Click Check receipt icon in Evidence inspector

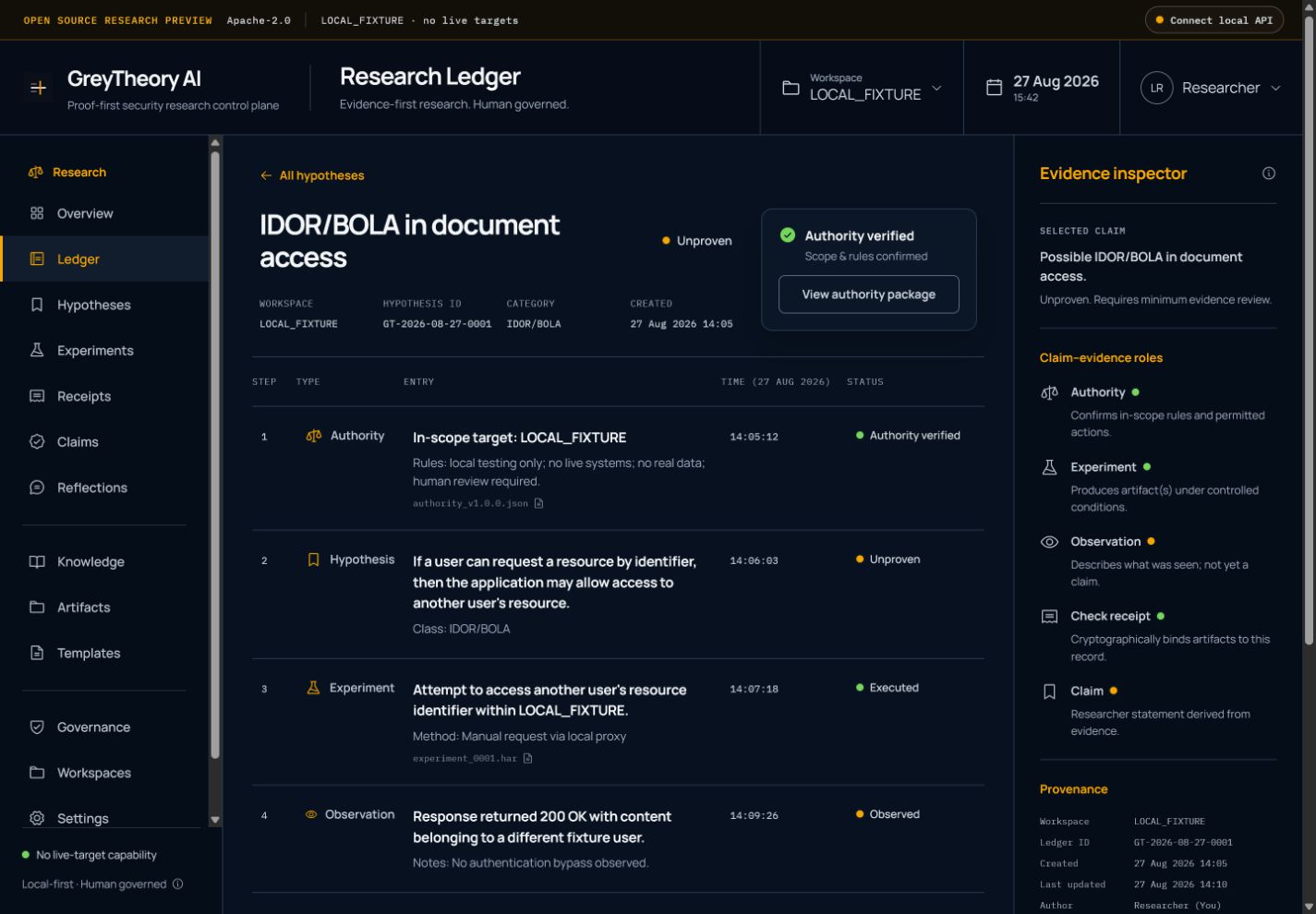point(1049,617)
